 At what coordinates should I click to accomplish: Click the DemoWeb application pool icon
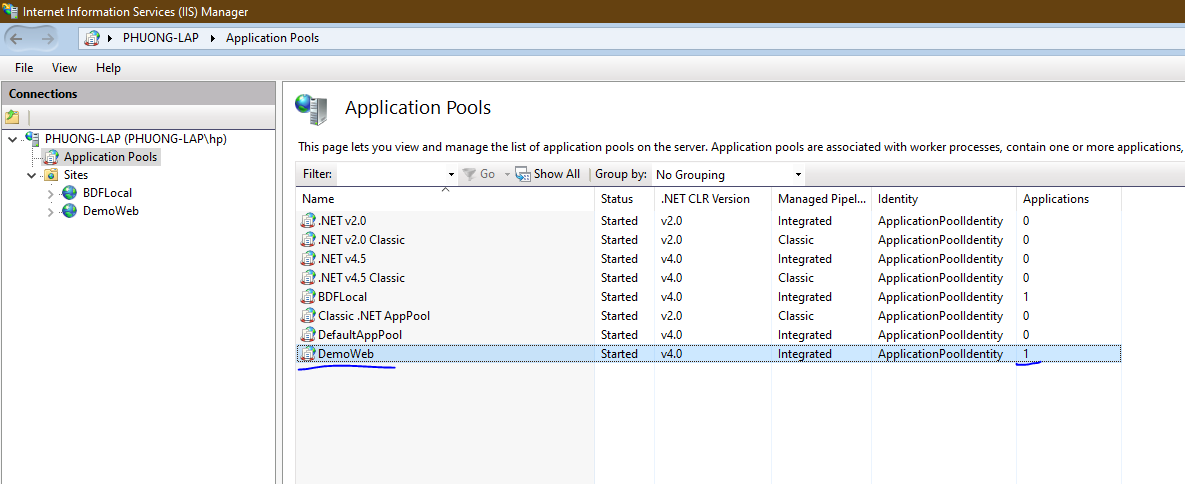pos(308,353)
